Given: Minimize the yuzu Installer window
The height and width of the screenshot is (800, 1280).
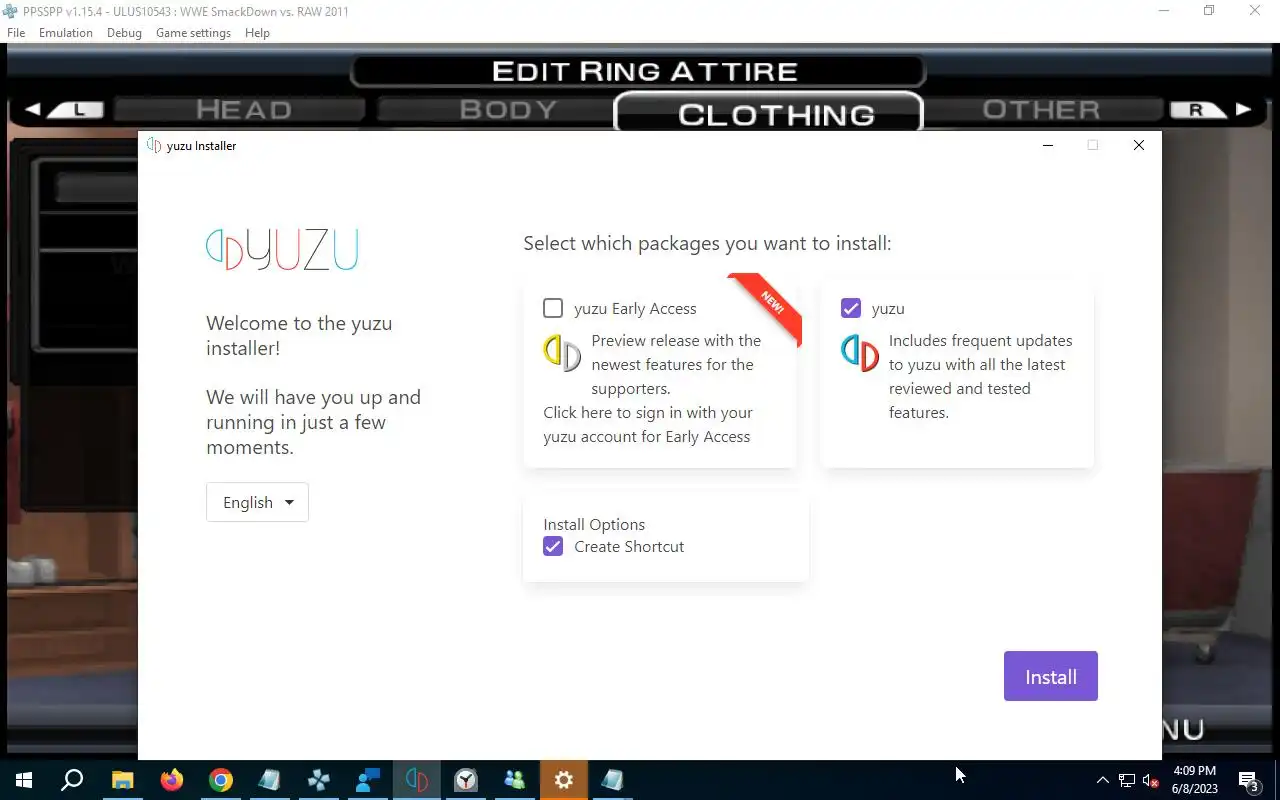Looking at the screenshot, I should pyautogui.click(x=1047, y=145).
